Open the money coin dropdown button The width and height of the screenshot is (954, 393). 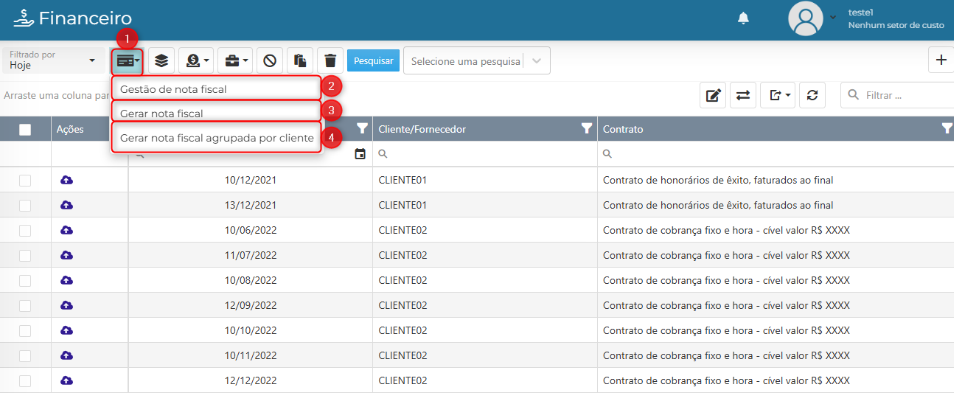[195, 61]
